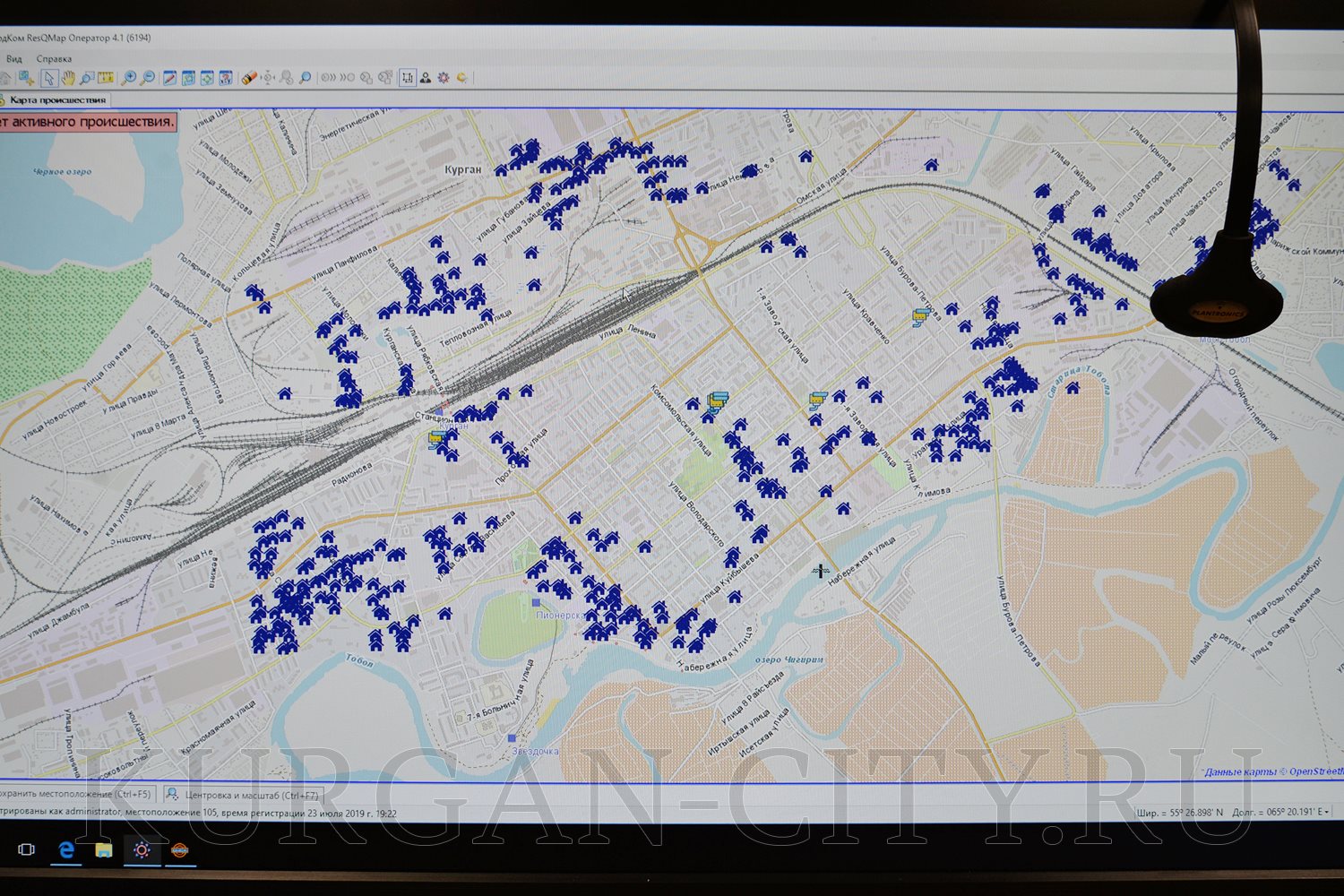Open the Вид menu
The image size is (1344, 896).
[x=14, y=59]
